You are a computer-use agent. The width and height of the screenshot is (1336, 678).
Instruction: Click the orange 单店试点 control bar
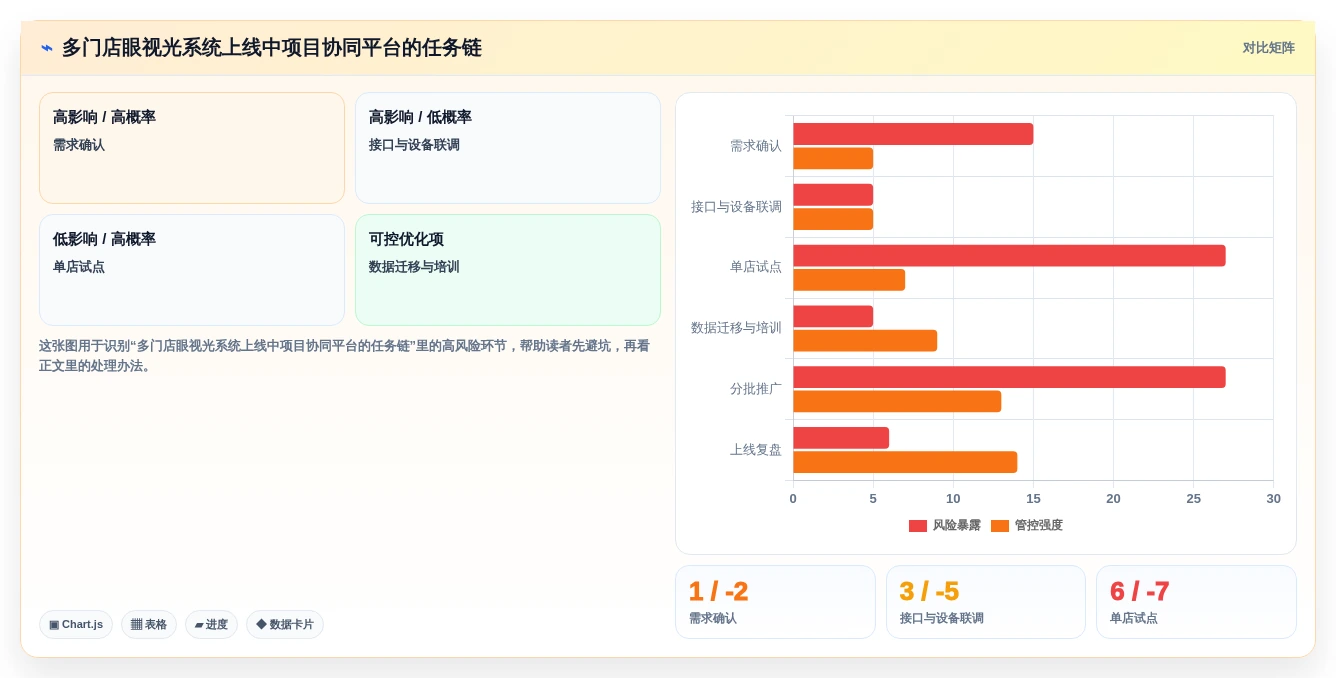pyautogui.click(x=849, y=280)
